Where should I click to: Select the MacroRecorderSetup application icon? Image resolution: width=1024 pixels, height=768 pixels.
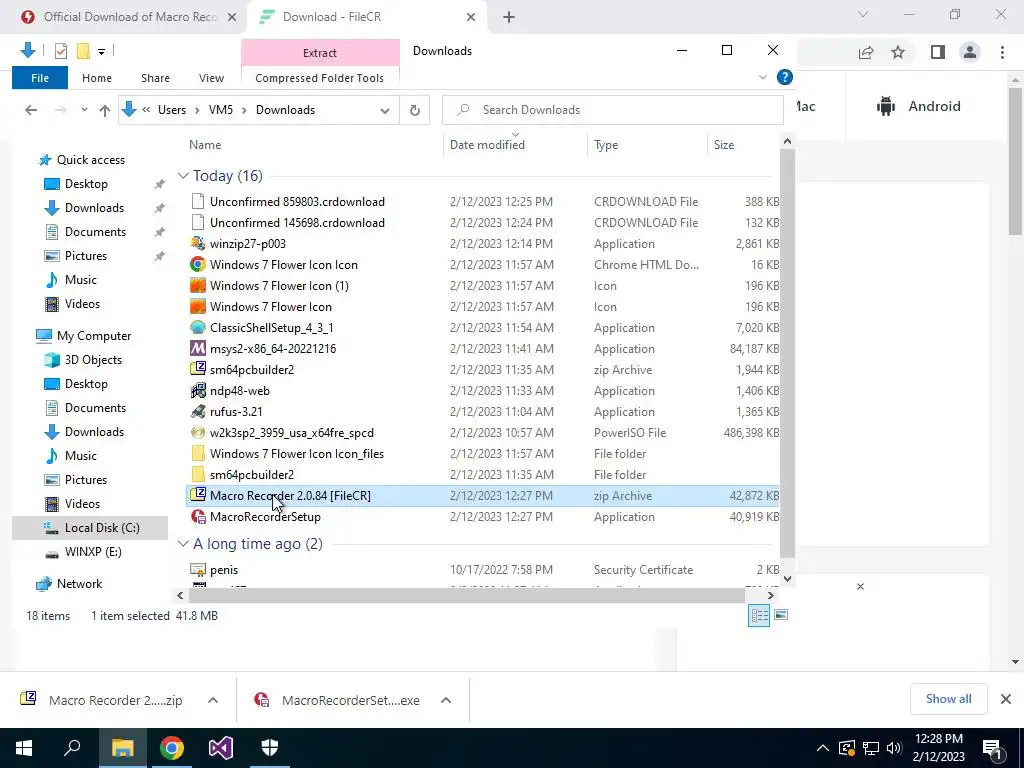click(198, 517)
